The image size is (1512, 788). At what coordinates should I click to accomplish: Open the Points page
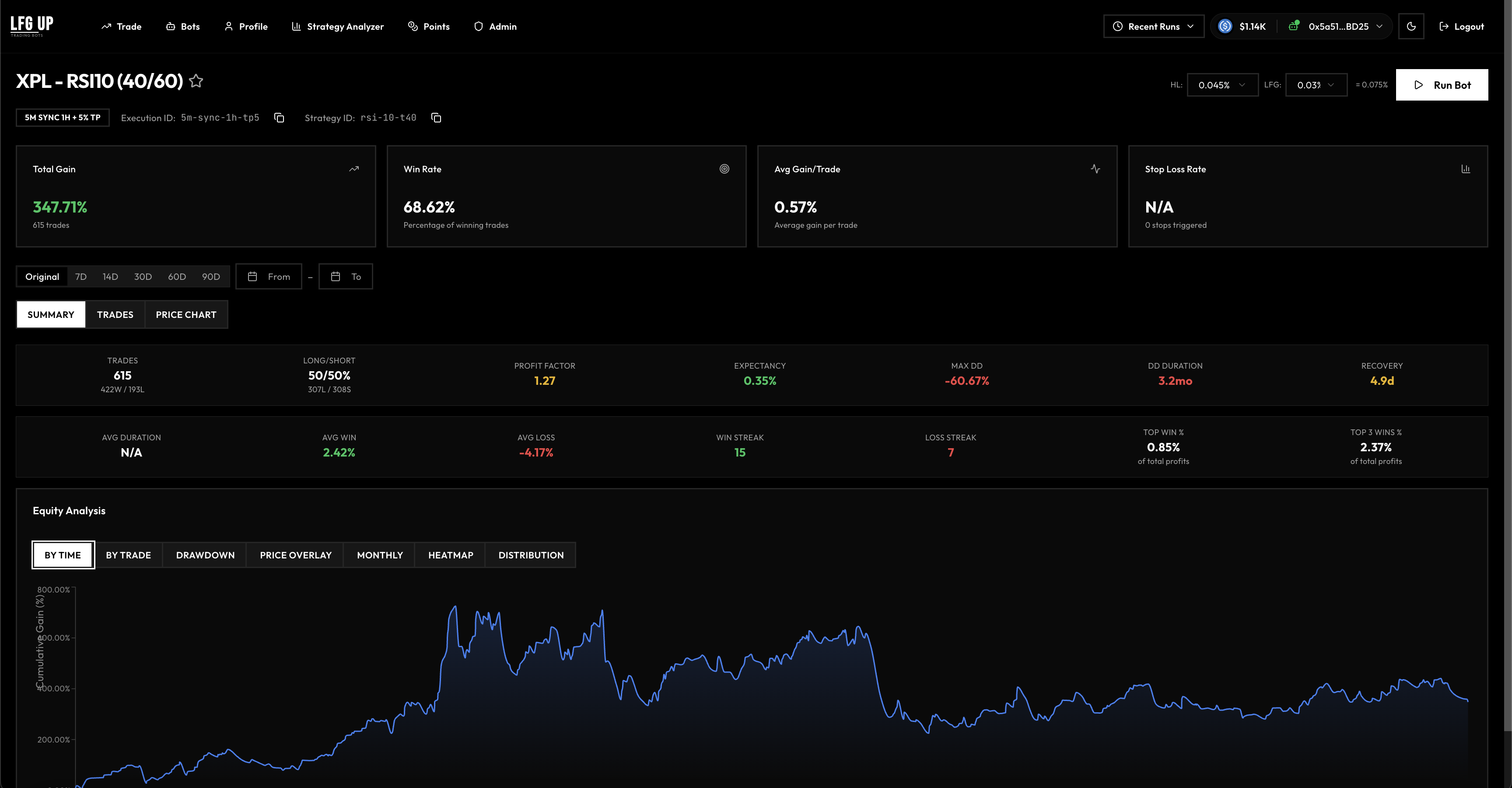tap(429, 26)
